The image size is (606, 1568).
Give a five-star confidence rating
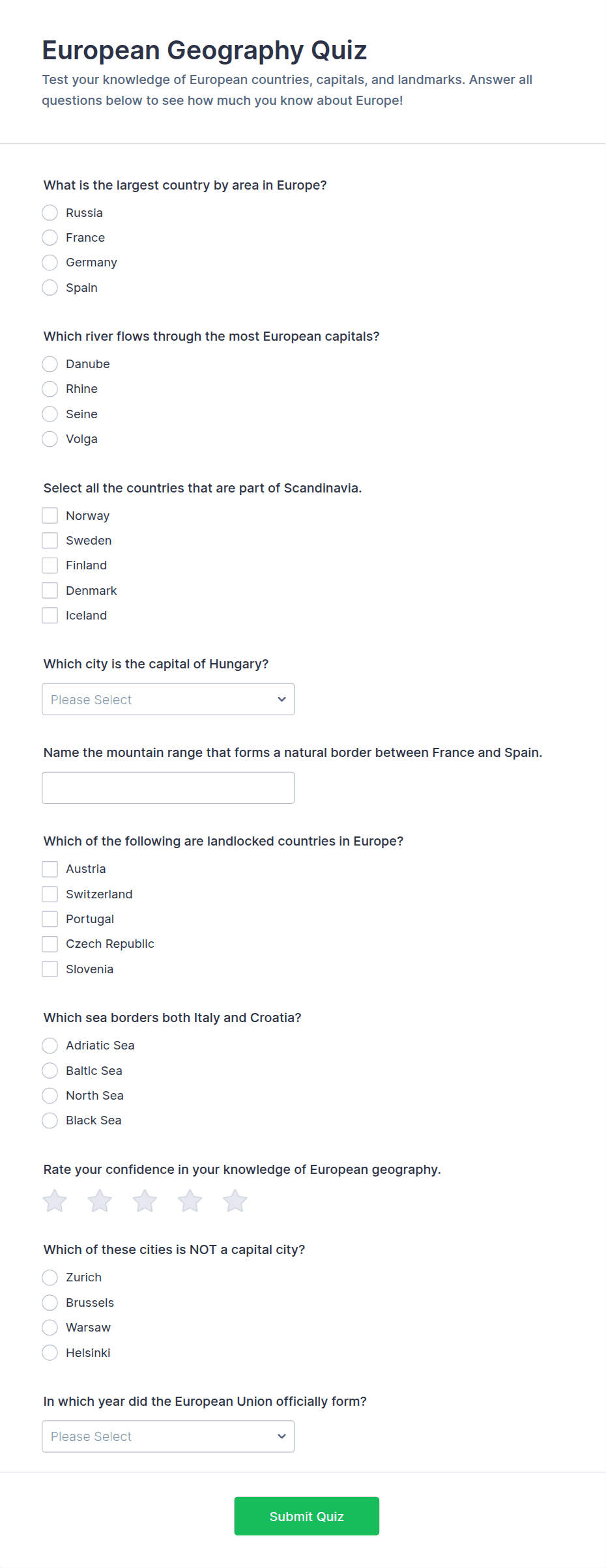(x=235, y=1201)
